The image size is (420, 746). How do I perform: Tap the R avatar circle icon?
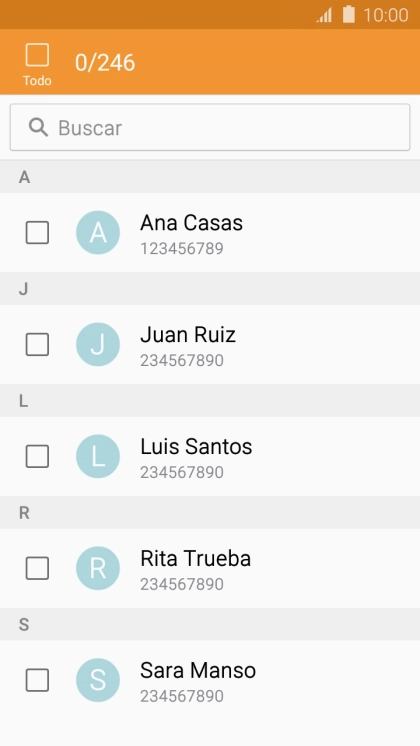point(98,568)
